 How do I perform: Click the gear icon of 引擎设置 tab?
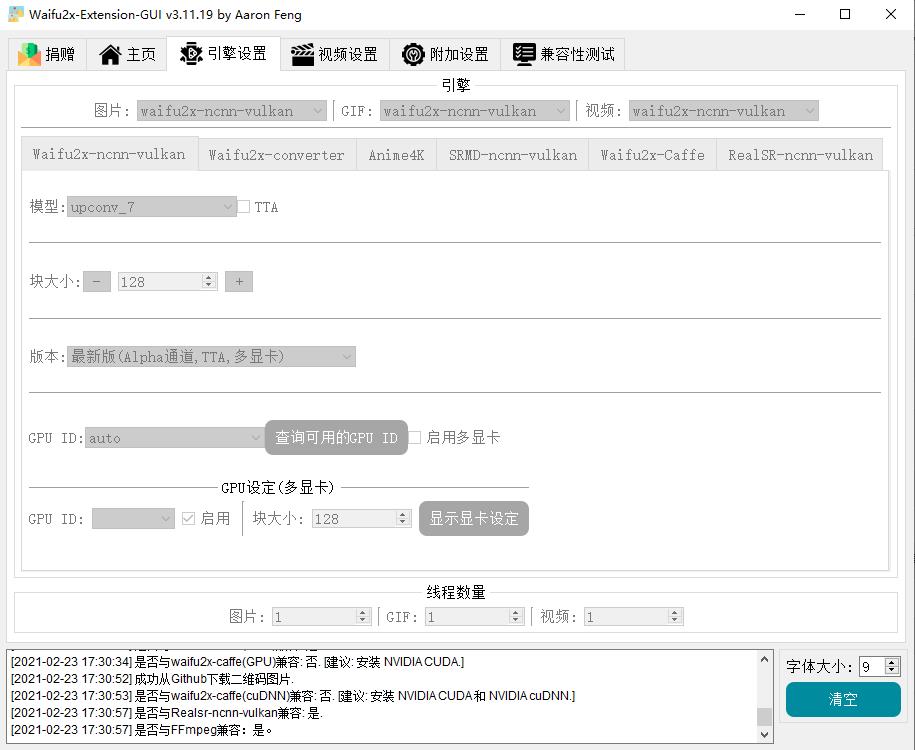click(x=191, y=54)
